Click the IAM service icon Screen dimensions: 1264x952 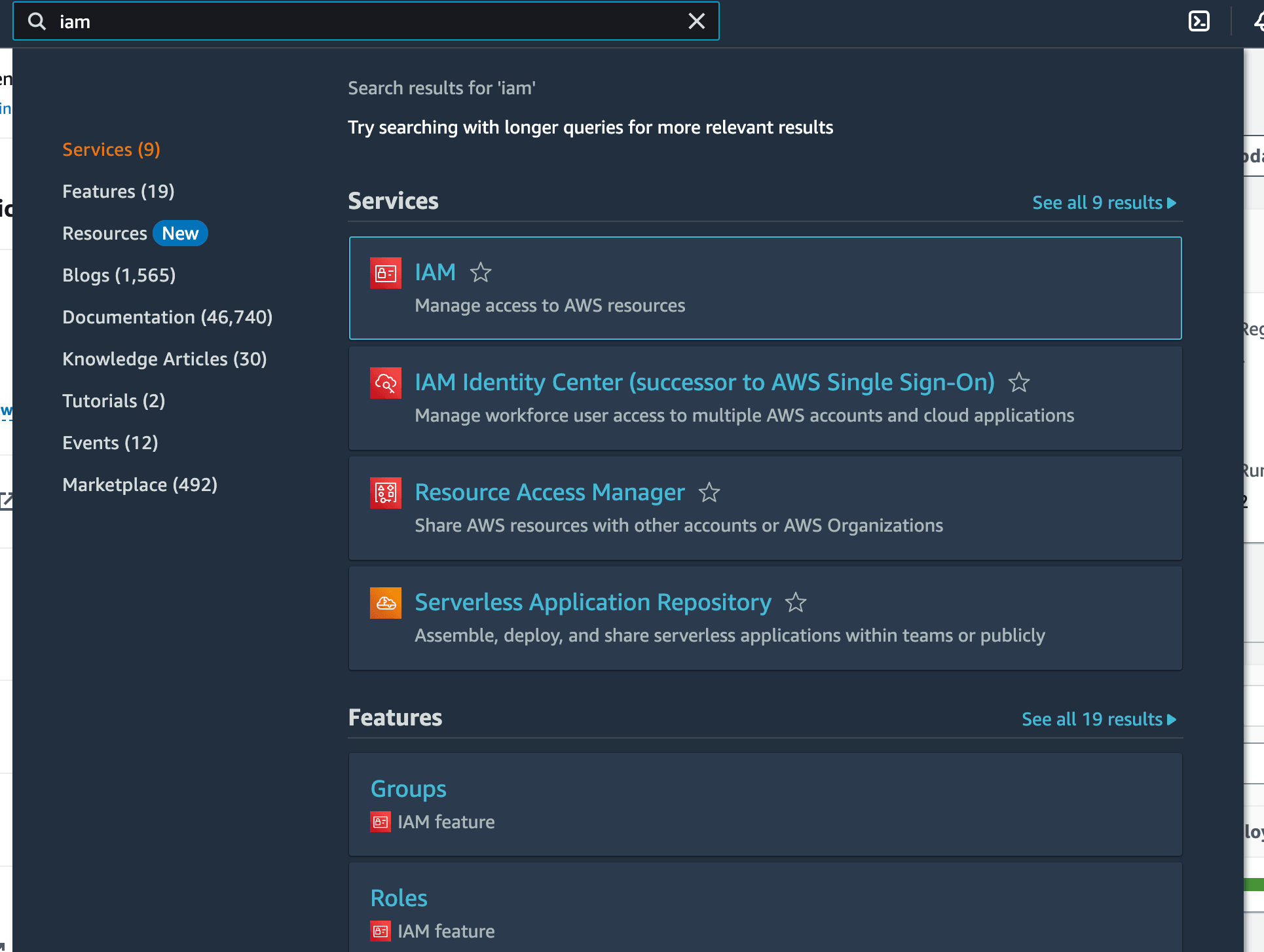tap(385, 273)
